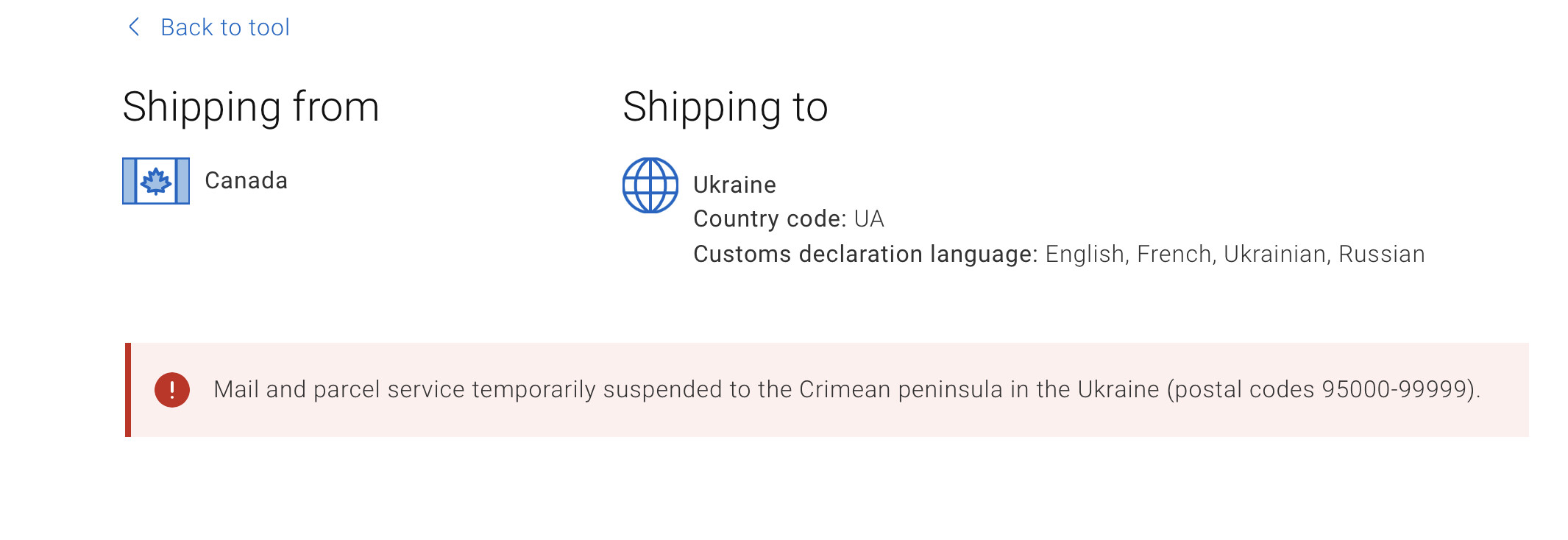Click the UA country code value
The height and width of the screenshot is (540, 1568).
869,219
